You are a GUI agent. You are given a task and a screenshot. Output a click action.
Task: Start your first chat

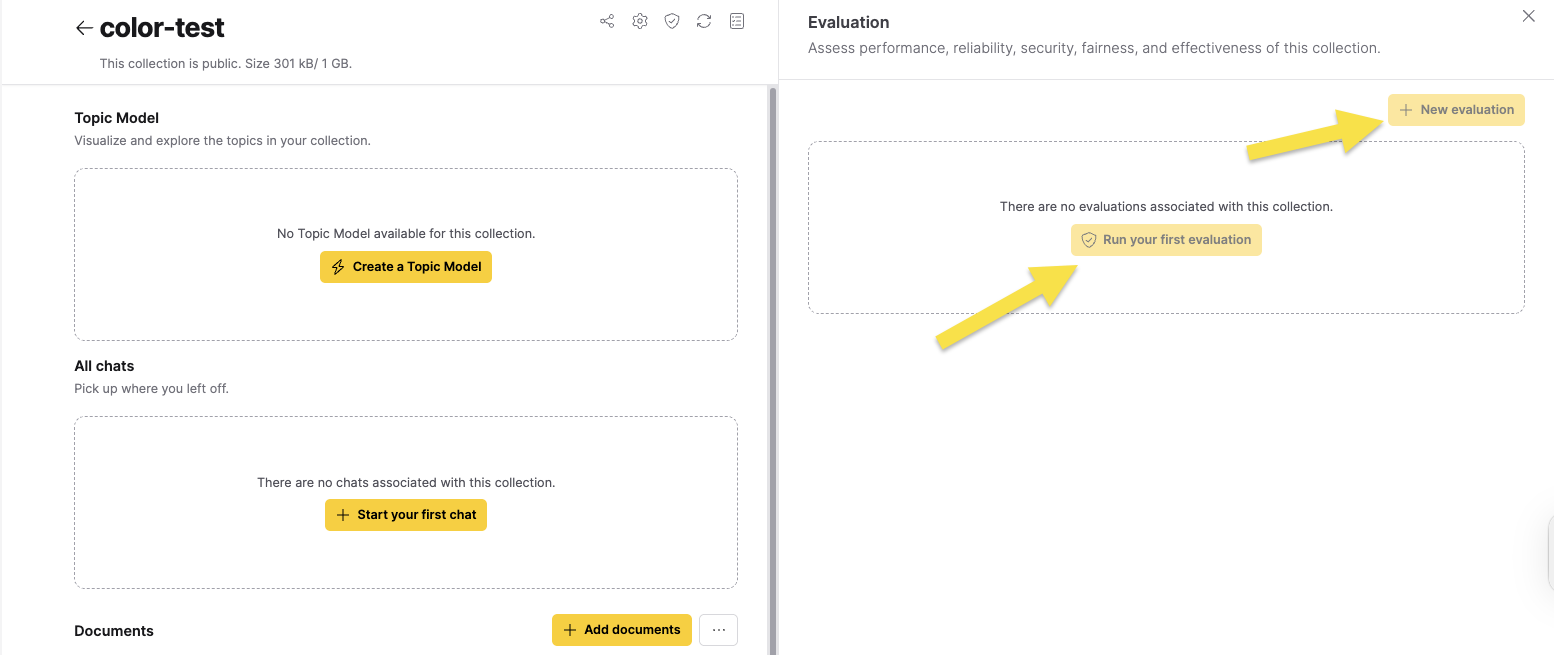pyautogui.click(x=405, y=514)
